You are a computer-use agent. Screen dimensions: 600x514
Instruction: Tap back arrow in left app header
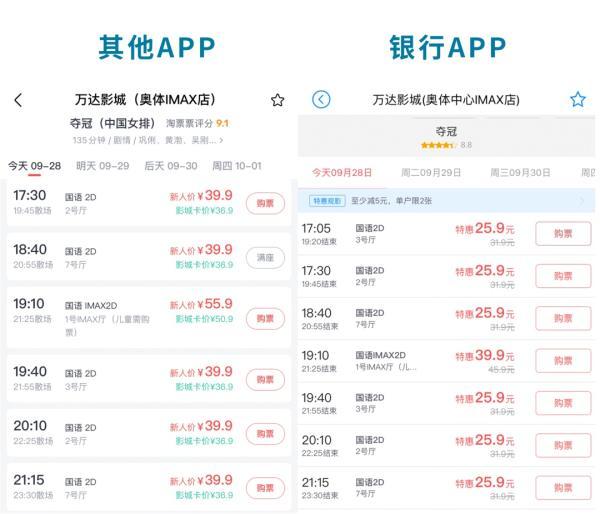tap(18, 100)
